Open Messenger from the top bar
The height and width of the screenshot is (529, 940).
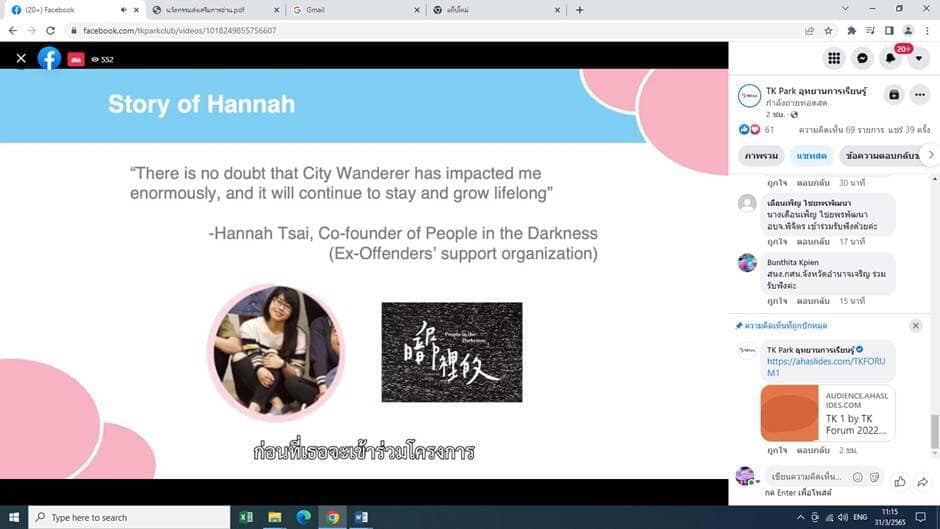click(862, 58)
